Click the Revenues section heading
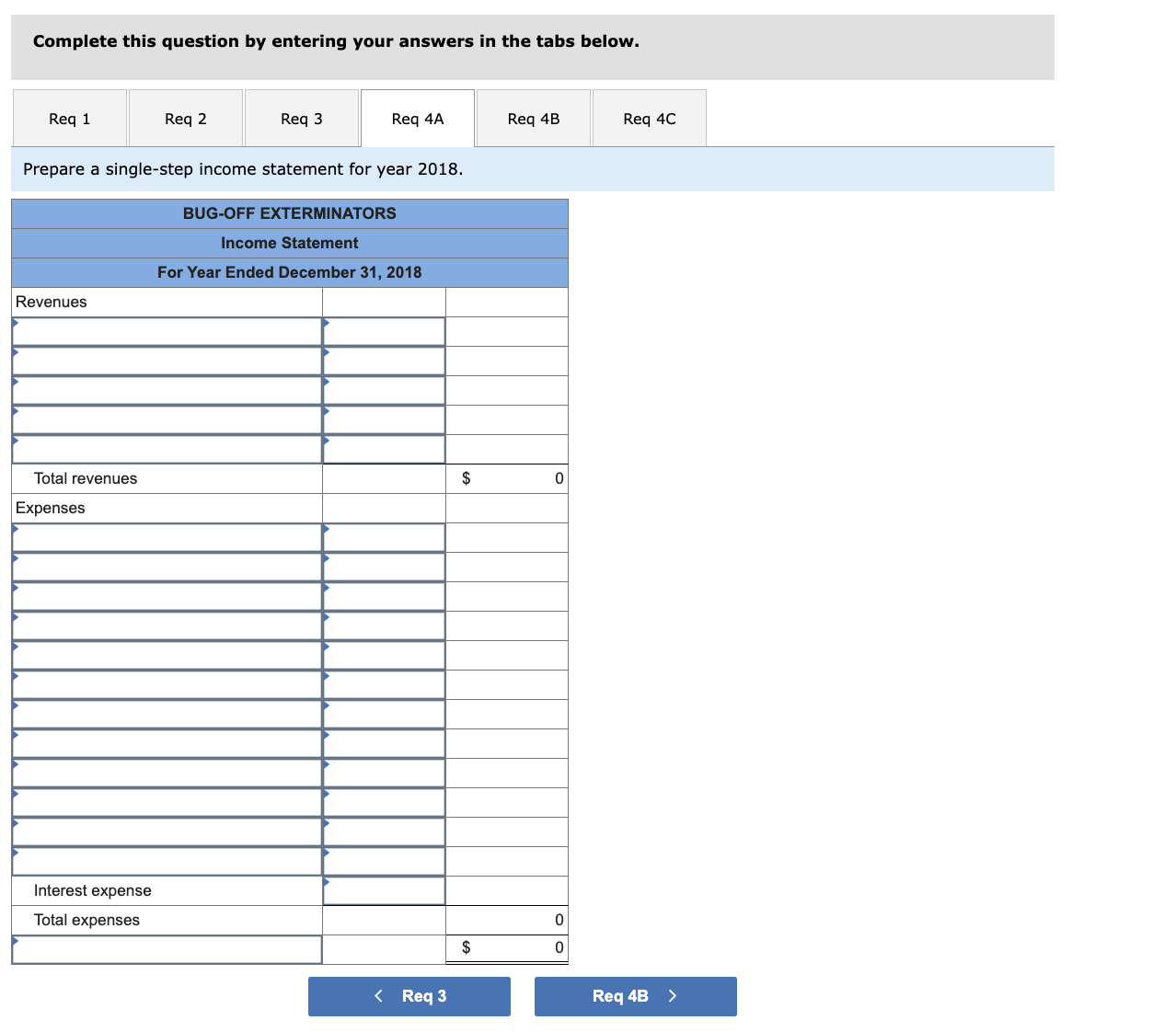The height and width of the screenshot is (1032, 1176). tap(52, 302)
